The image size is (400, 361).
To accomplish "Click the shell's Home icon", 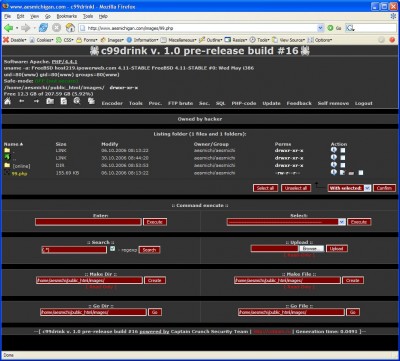I will (x=7, y=101).
